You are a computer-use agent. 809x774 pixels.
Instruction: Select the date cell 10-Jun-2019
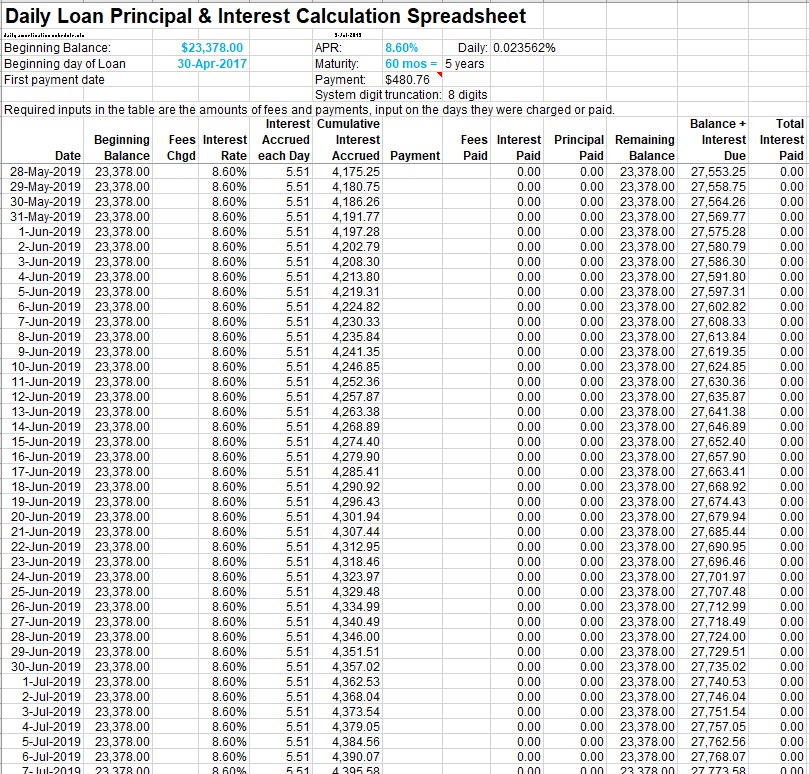[x=46, y=366]
